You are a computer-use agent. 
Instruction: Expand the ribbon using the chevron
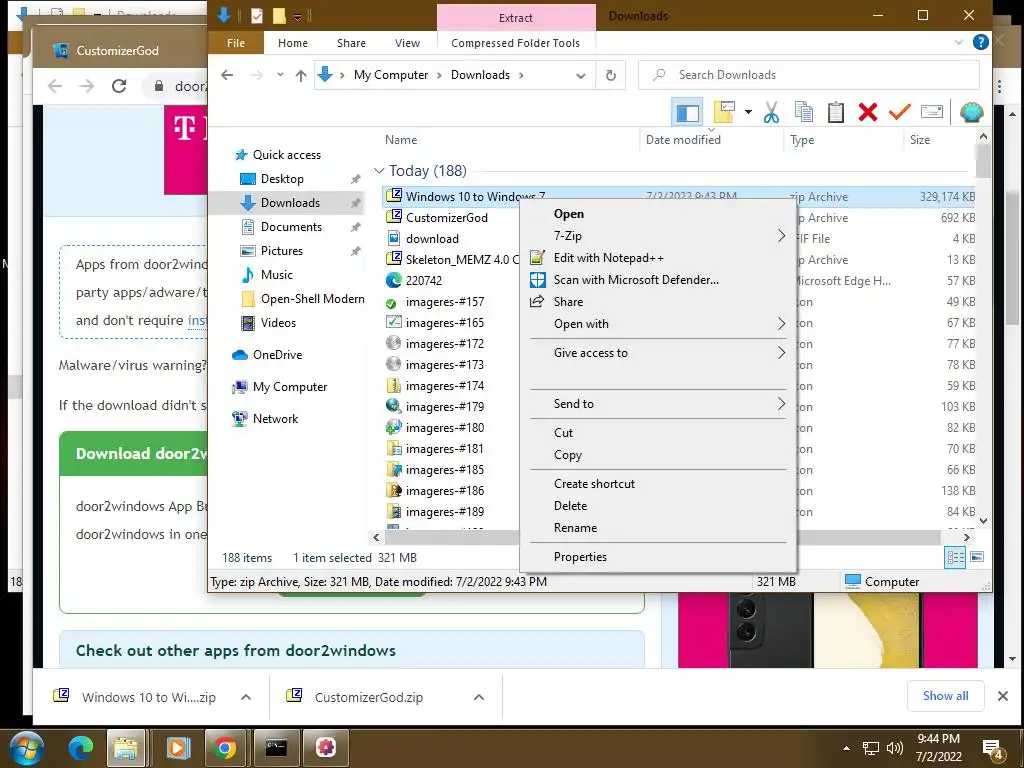pos(959,42)
